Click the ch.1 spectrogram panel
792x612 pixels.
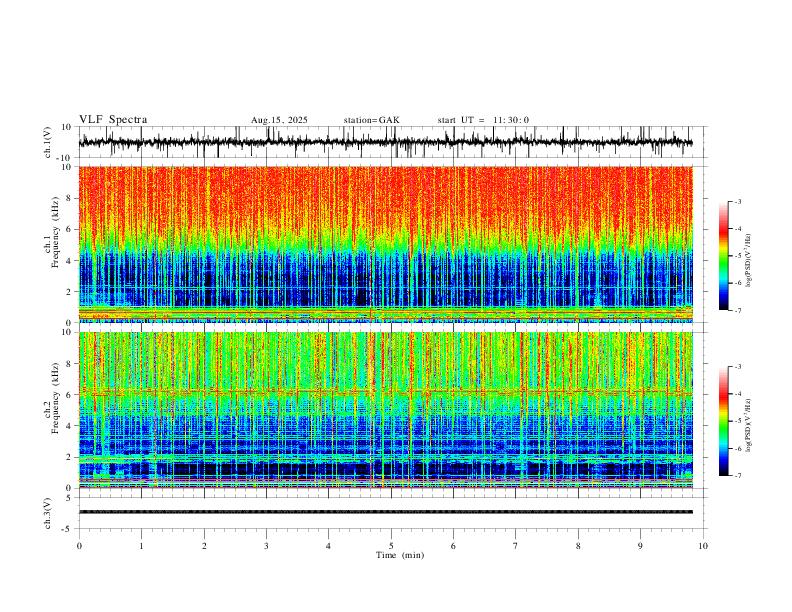(385, 244)
